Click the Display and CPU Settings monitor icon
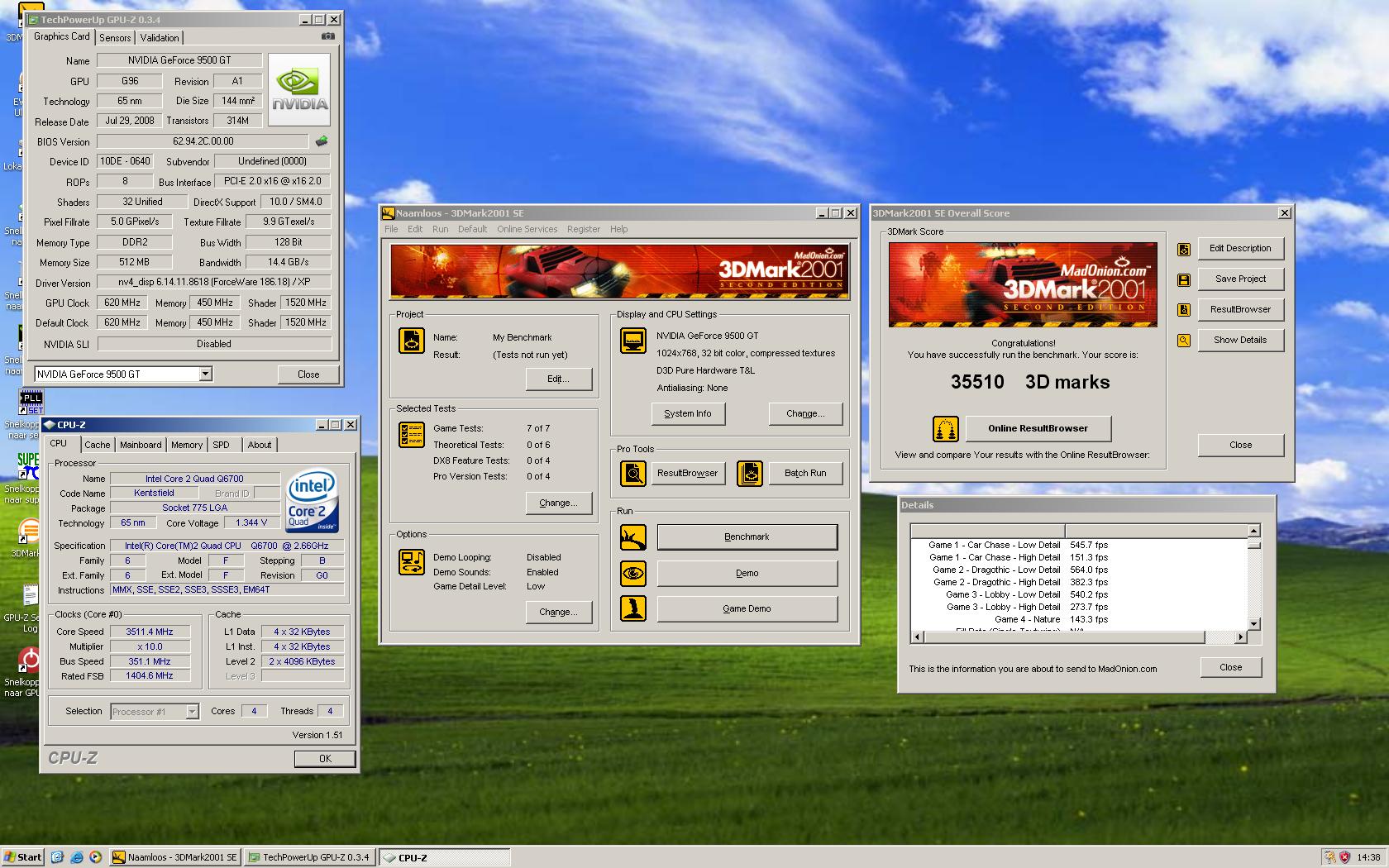Image resolution: width=1389 pixels, height=868 pixels. click(x=632, y=341)
